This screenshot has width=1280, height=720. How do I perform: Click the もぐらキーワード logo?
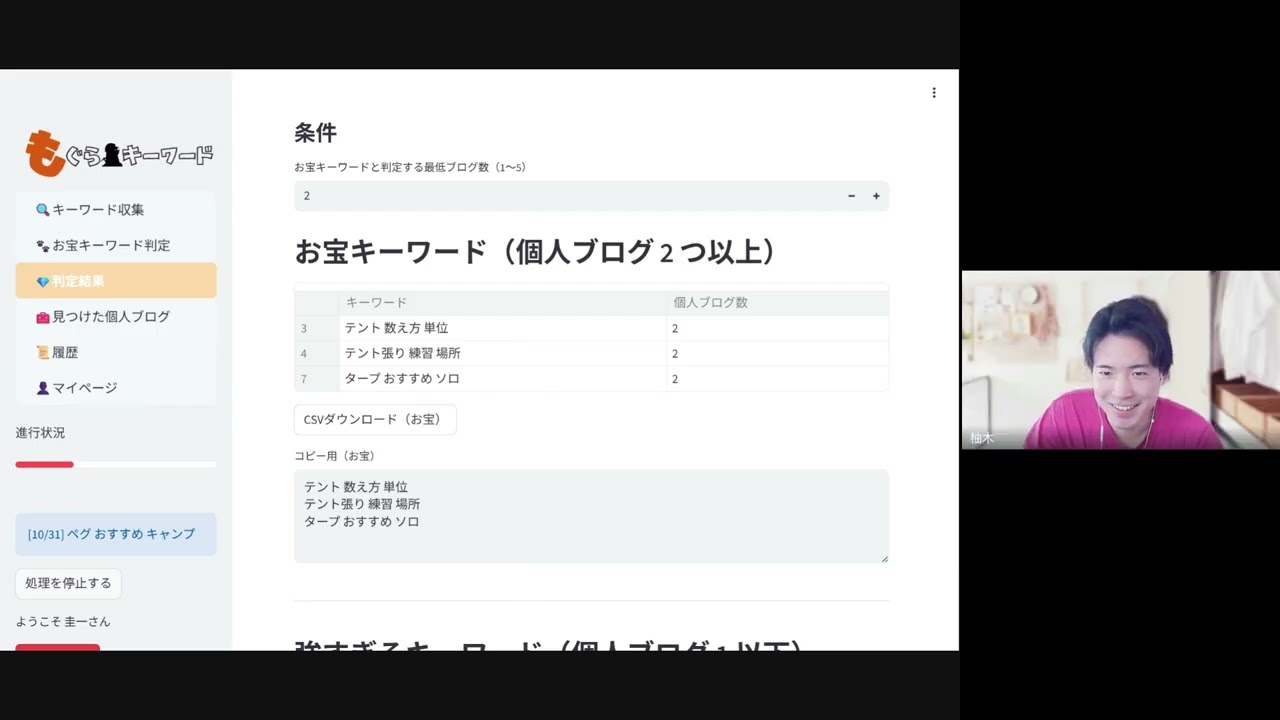(x=119, y=153)
